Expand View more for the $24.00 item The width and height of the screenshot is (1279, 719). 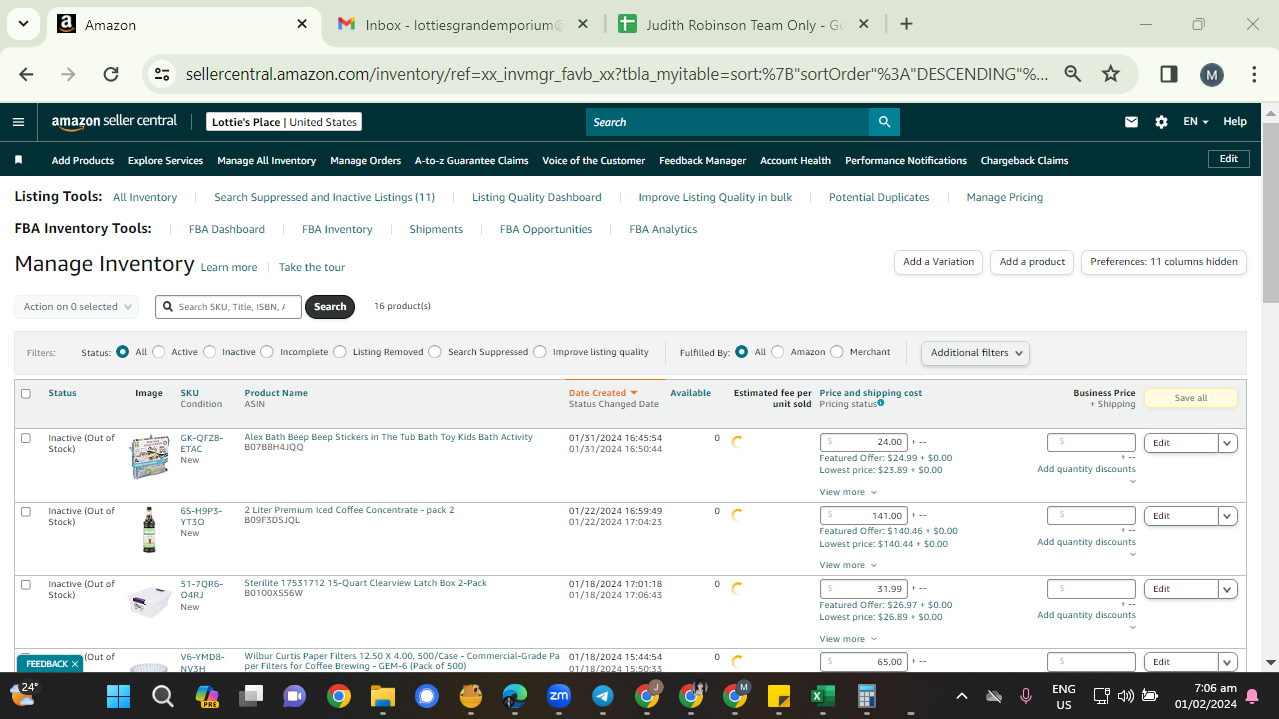click(x=848, y=492)
